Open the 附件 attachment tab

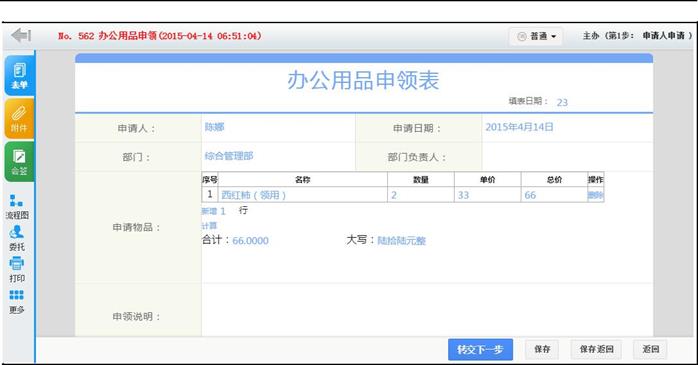19,119
